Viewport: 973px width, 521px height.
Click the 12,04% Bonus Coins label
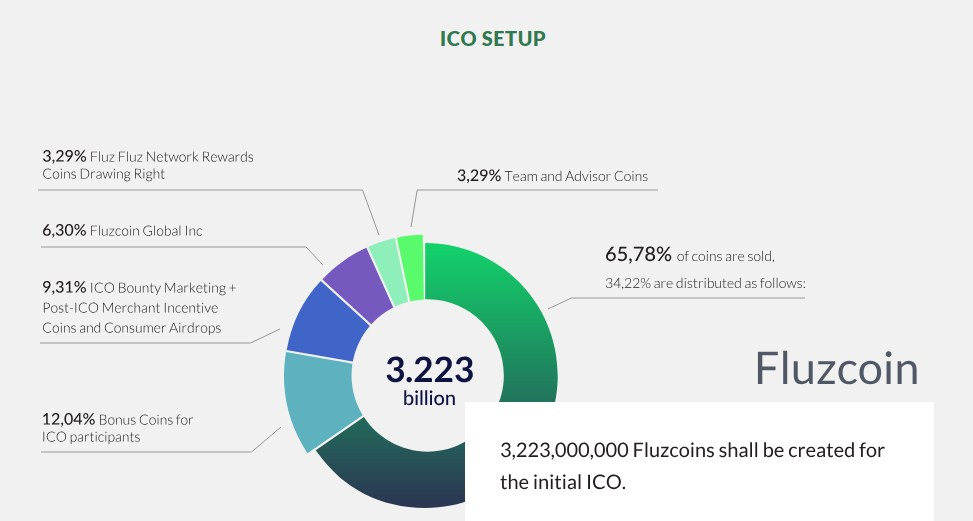[x=117, y=428]
